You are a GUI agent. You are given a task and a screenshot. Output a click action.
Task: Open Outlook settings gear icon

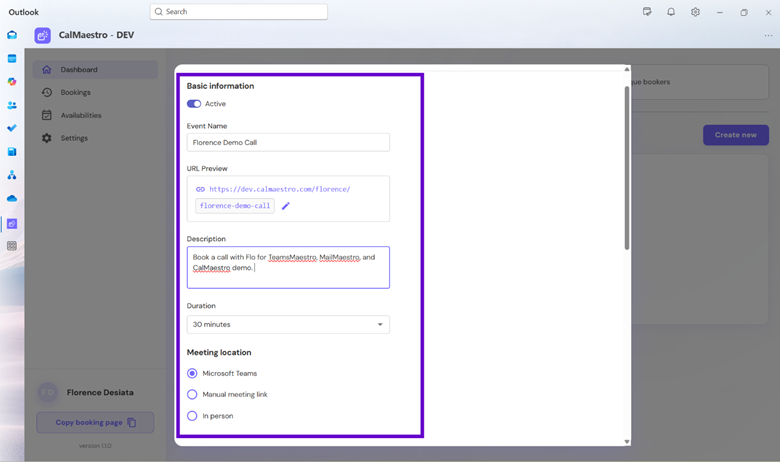695,12
